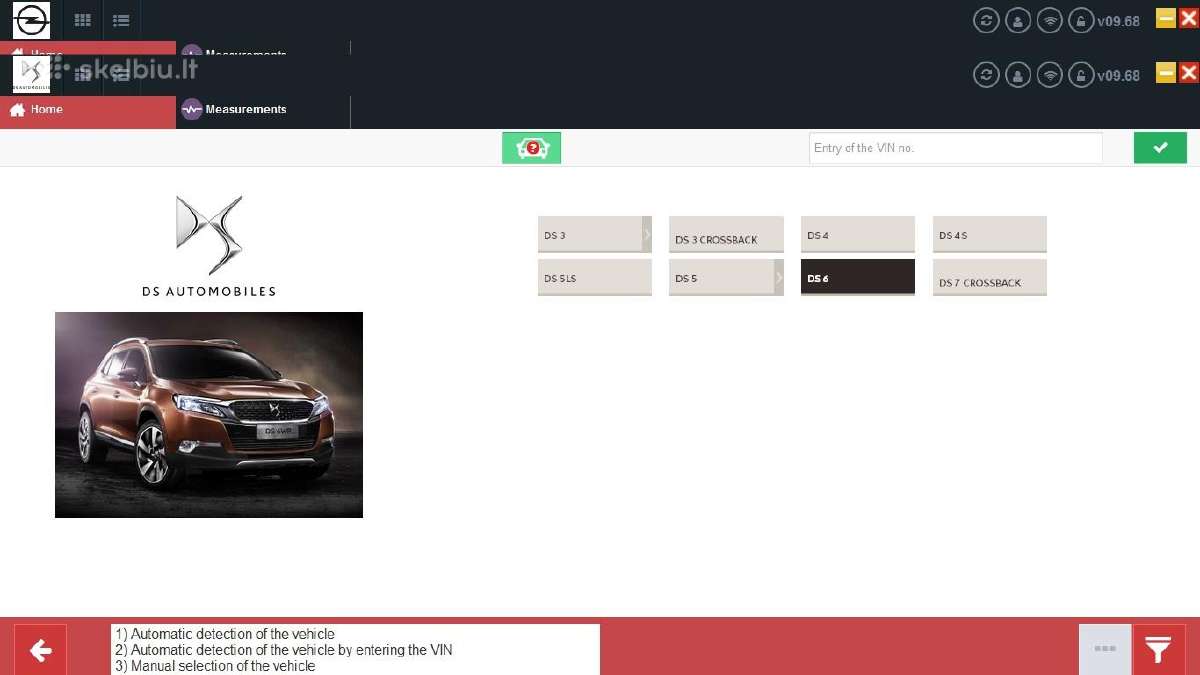
Task: Select the highlighted DS 6 model
Action: tap(858, 277)
